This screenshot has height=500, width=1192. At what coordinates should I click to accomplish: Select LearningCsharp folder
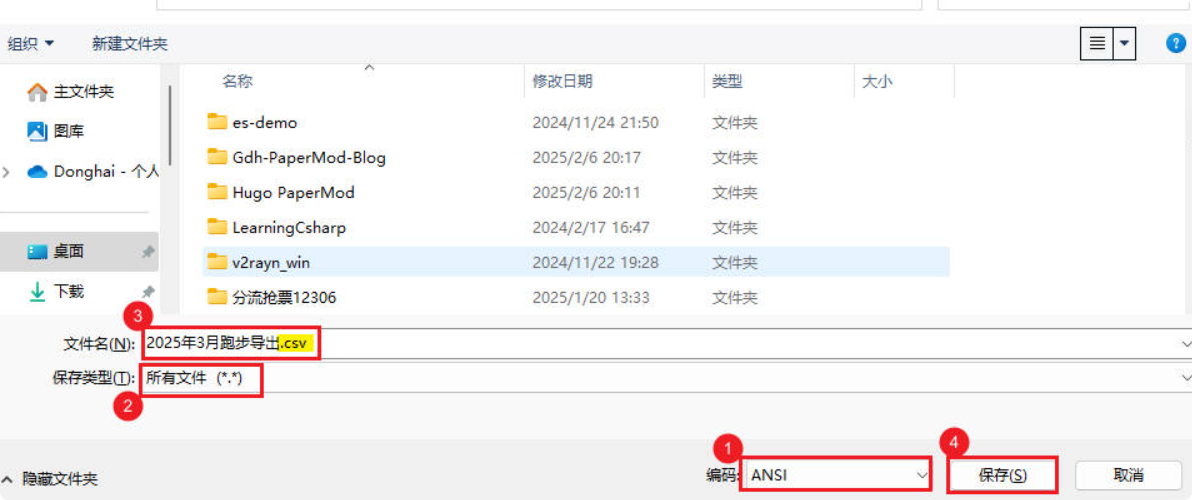[x=290, y=227]
